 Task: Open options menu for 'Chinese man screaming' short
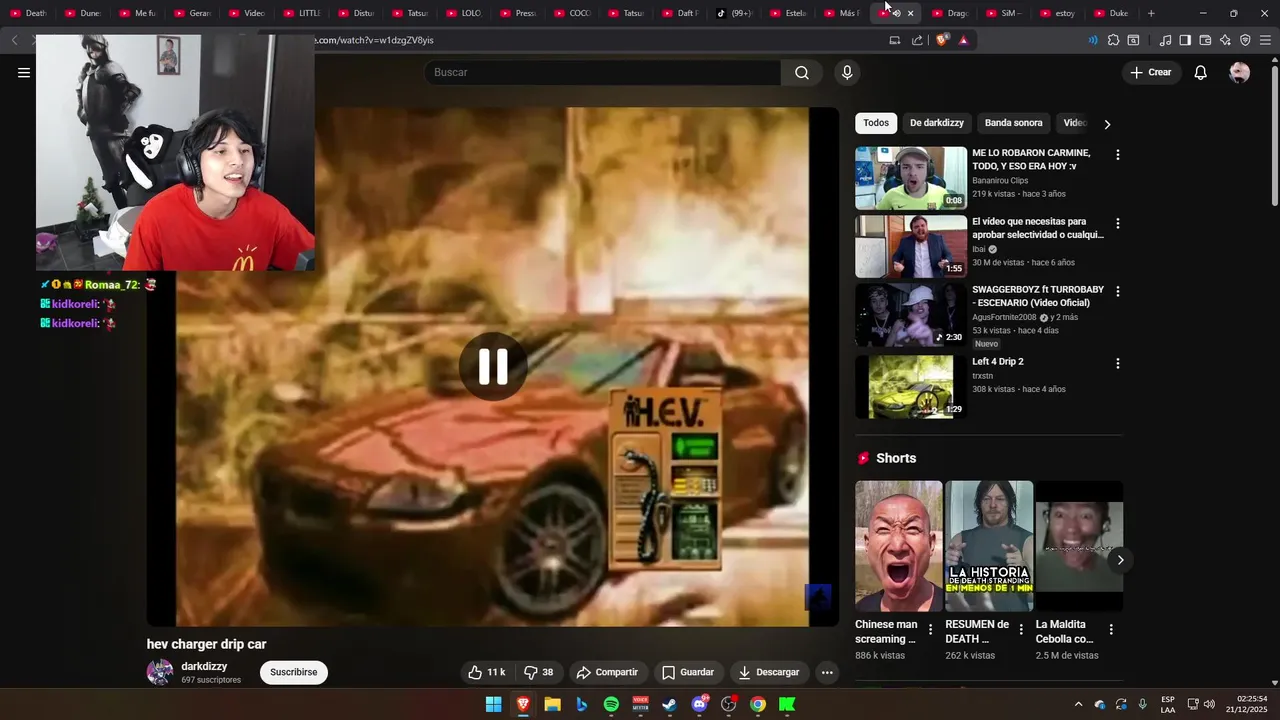click(x=931, y=629)
